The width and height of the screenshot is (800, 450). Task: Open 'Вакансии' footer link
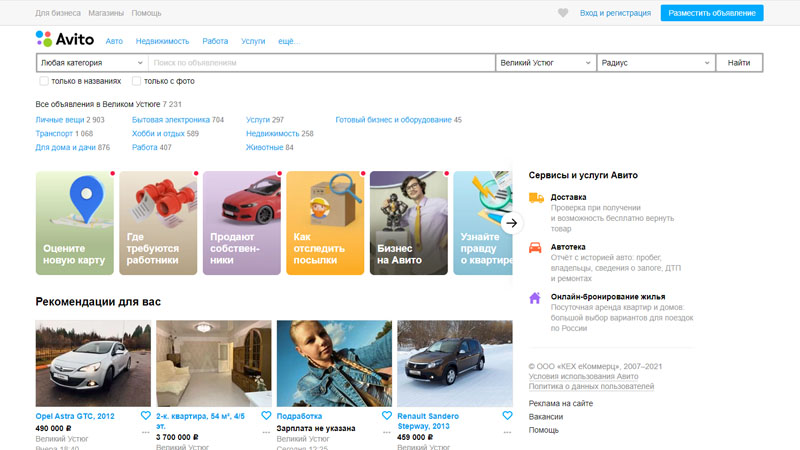point(546,417)
